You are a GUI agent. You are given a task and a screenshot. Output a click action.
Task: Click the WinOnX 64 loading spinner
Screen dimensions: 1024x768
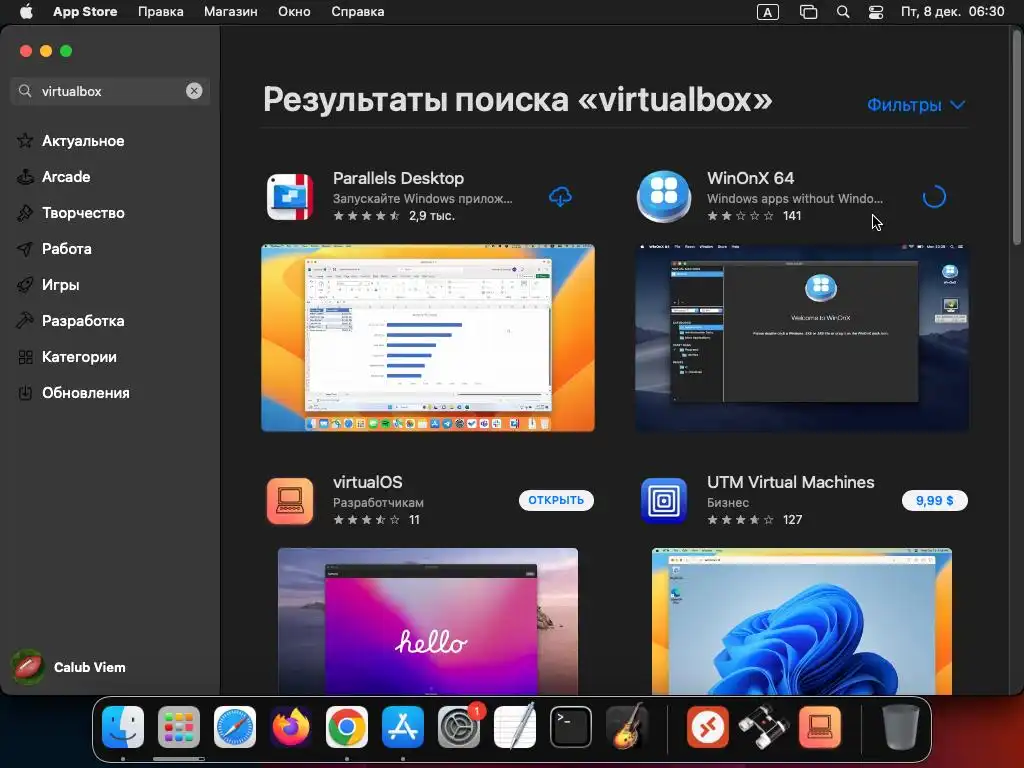tap(934, 197)
